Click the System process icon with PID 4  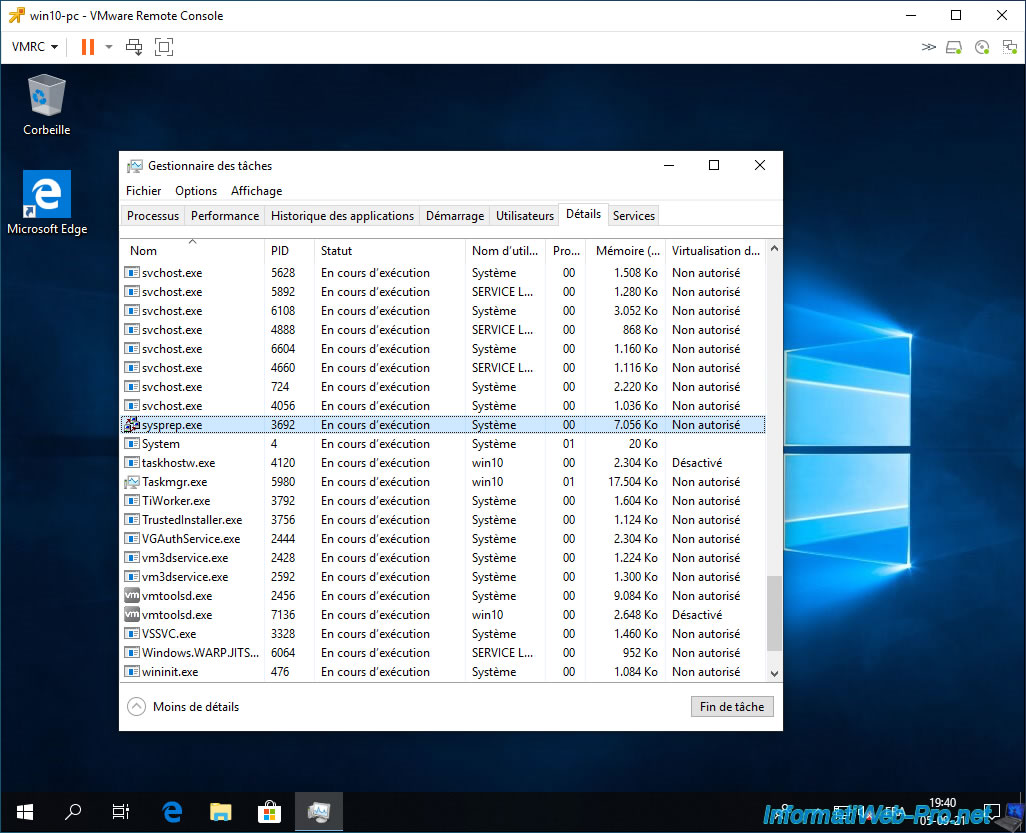pos(132,444)
